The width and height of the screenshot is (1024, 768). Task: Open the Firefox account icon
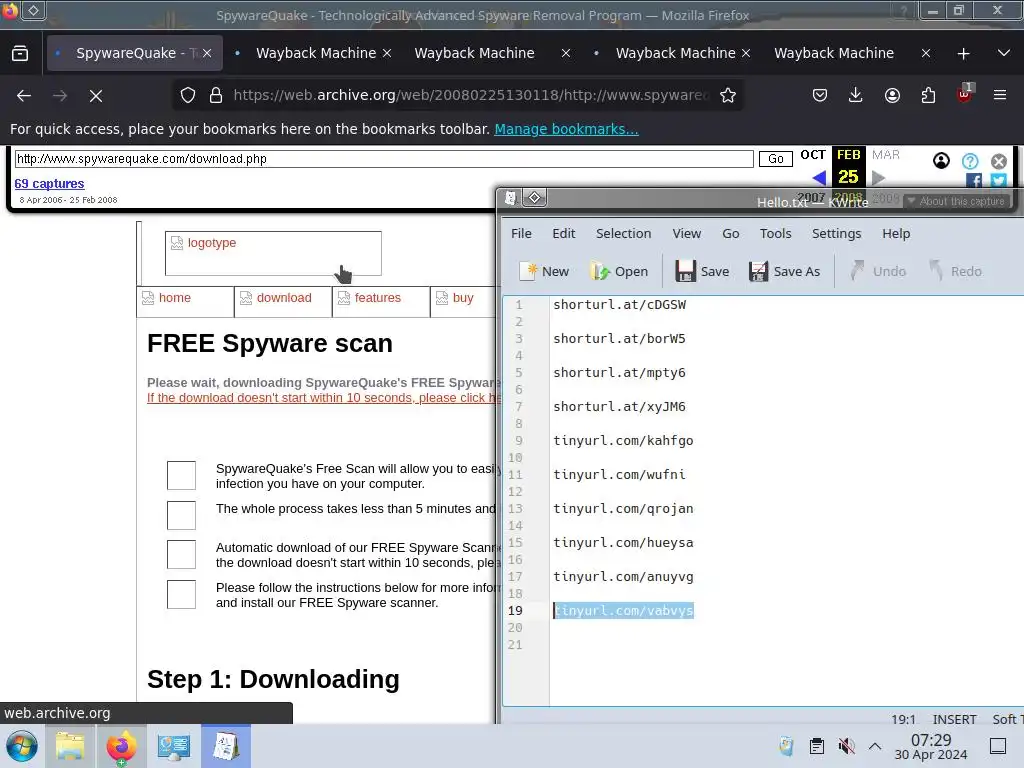click(x=892, y=95)
